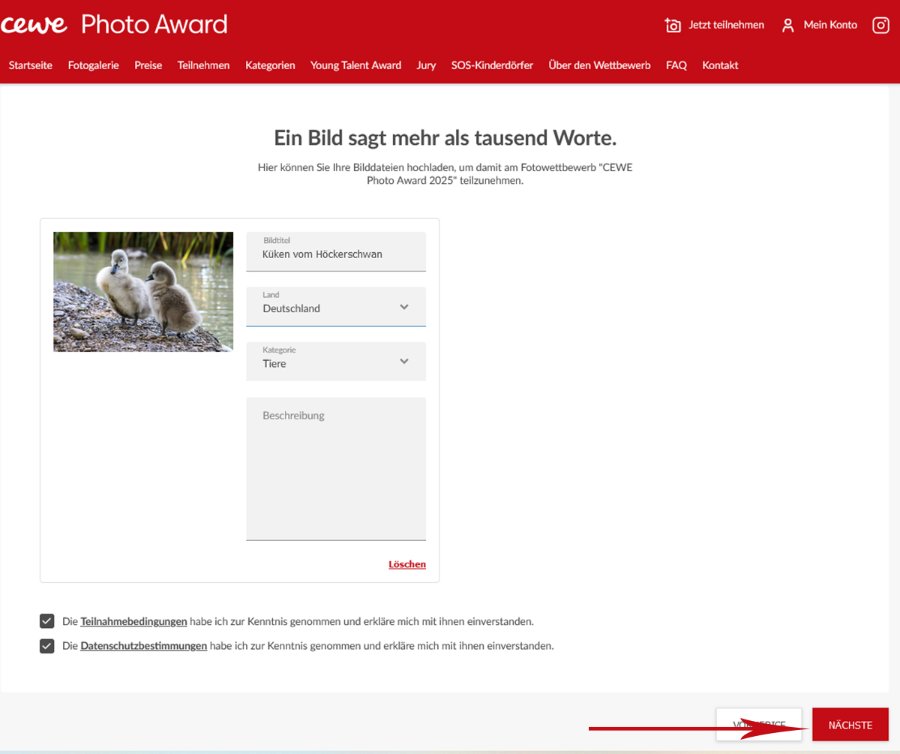Click the camera icon beside Jetzt teilnehmen
Image resolution: width=900 pixels, height=754 pixels.
point(673,25)
